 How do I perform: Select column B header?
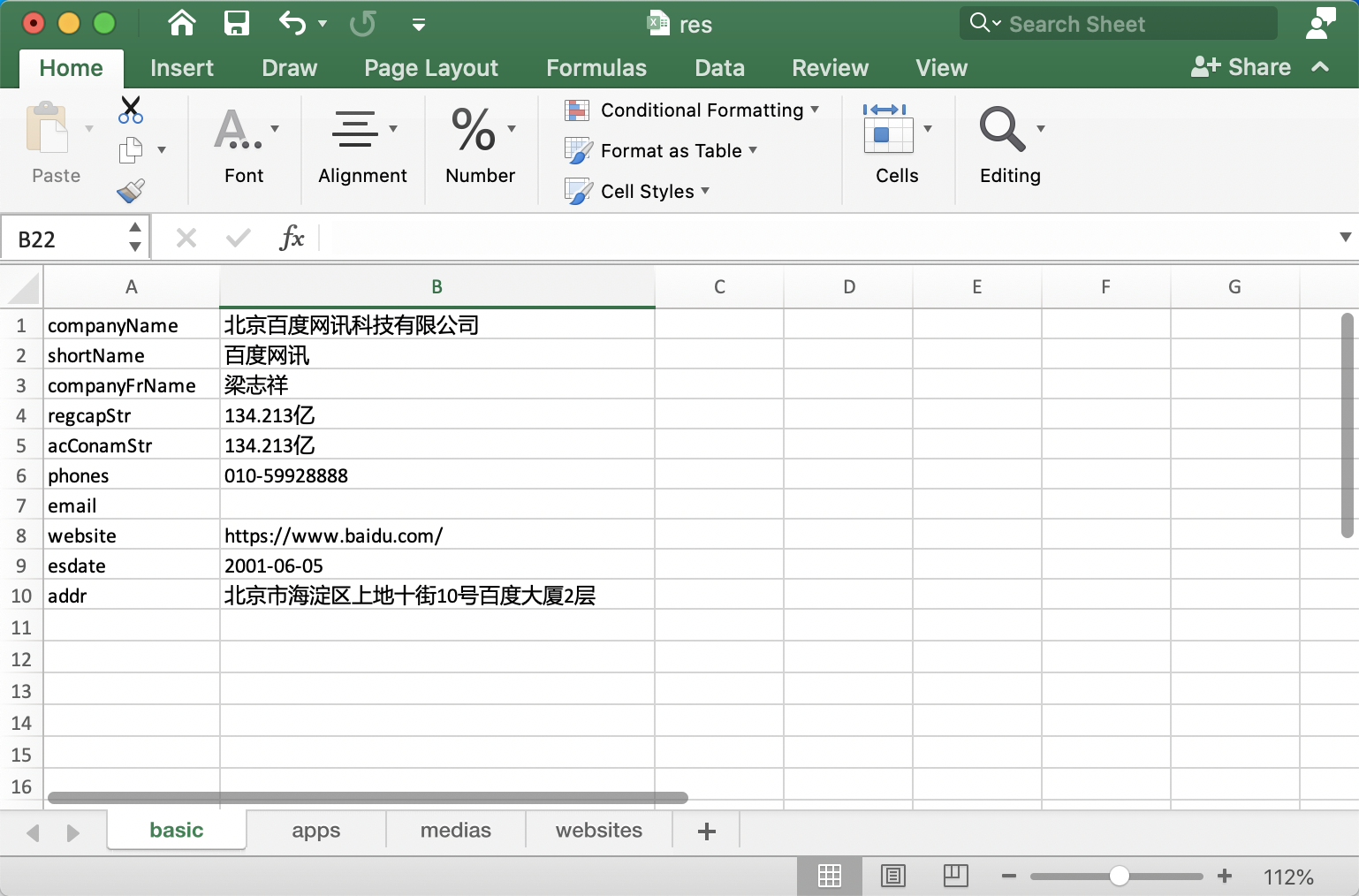[x=437, y=286]
